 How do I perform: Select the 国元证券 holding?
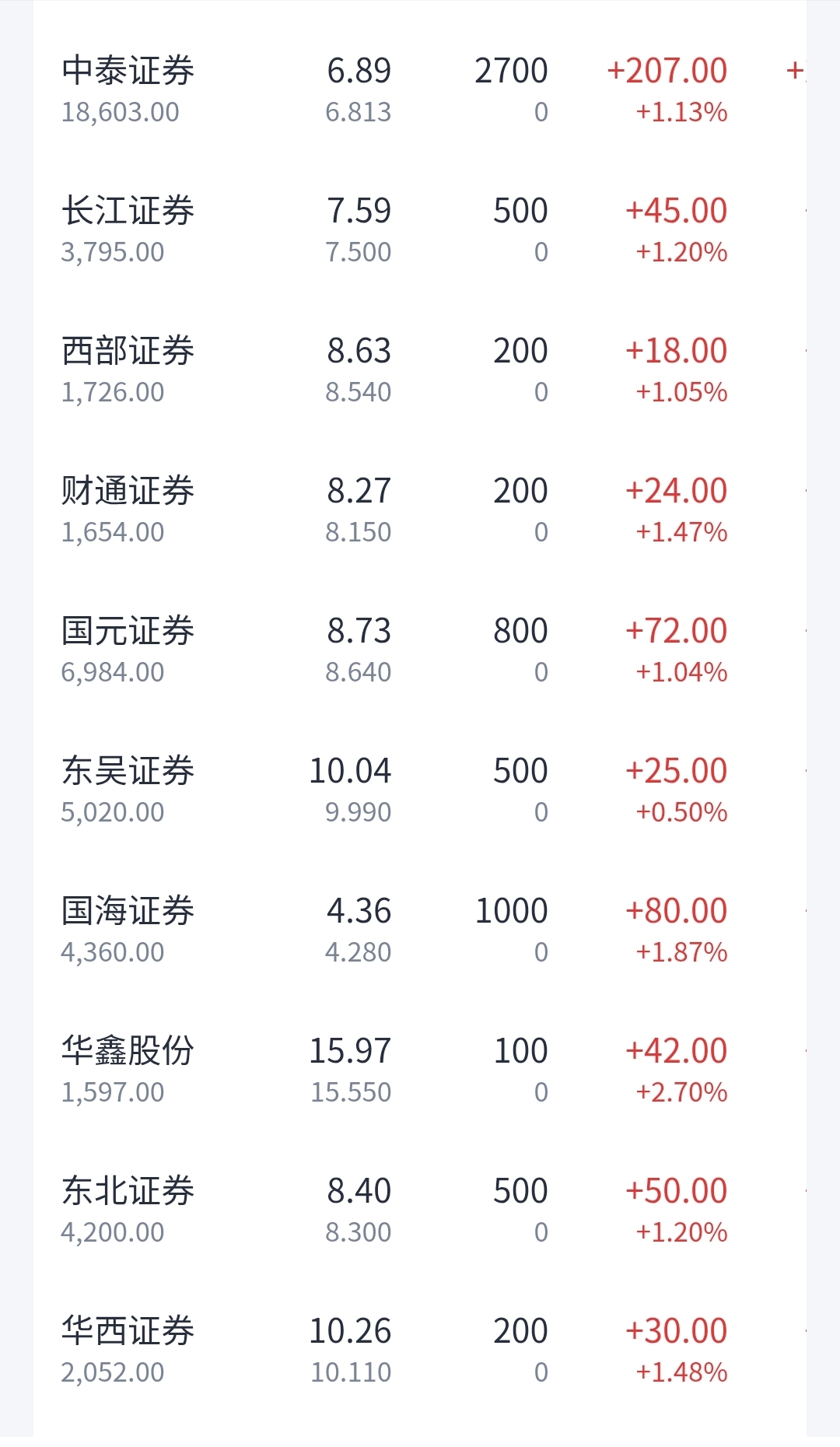[420, 650]
